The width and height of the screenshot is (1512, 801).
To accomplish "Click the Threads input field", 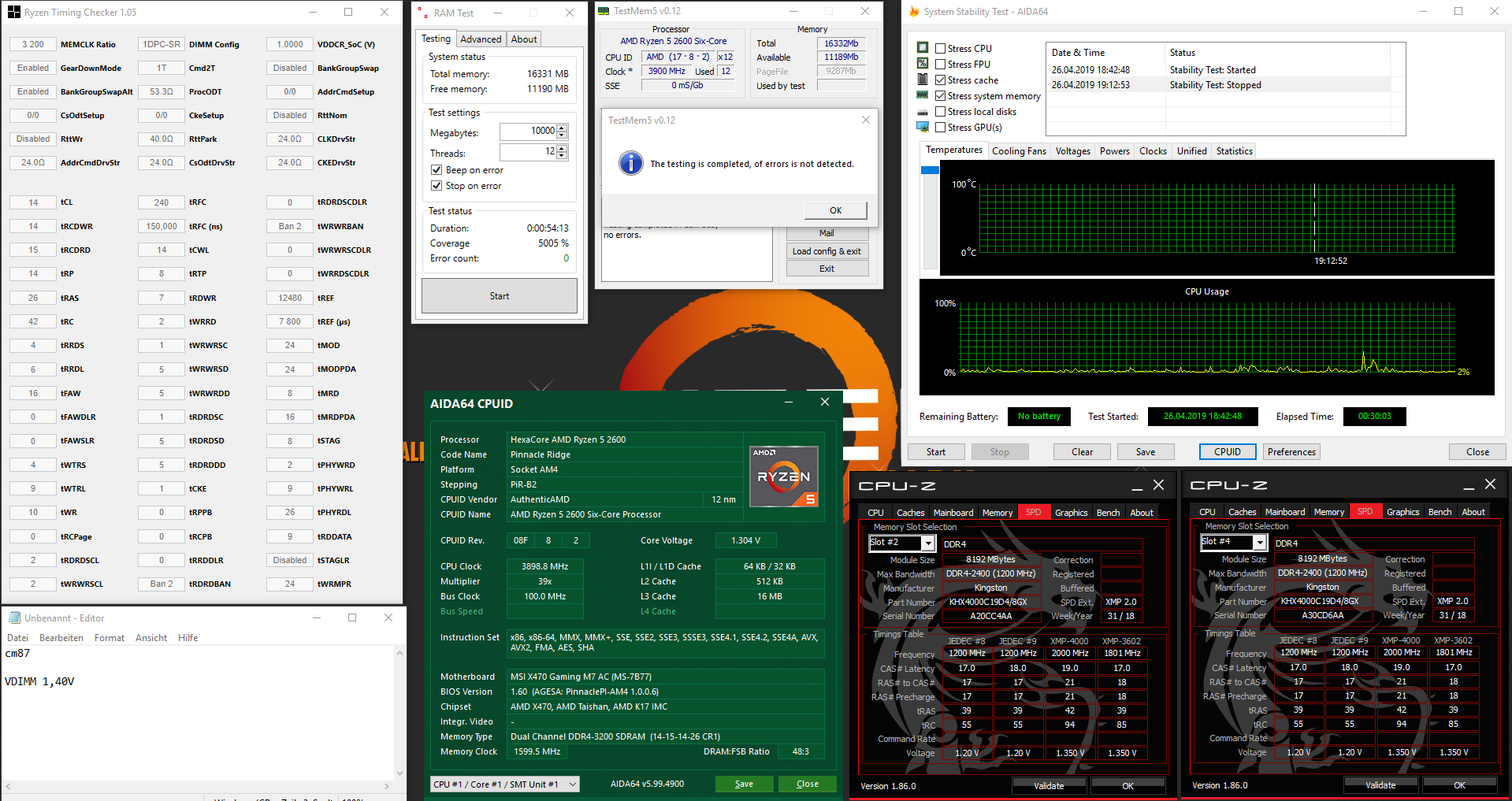I will click(528, 152).
